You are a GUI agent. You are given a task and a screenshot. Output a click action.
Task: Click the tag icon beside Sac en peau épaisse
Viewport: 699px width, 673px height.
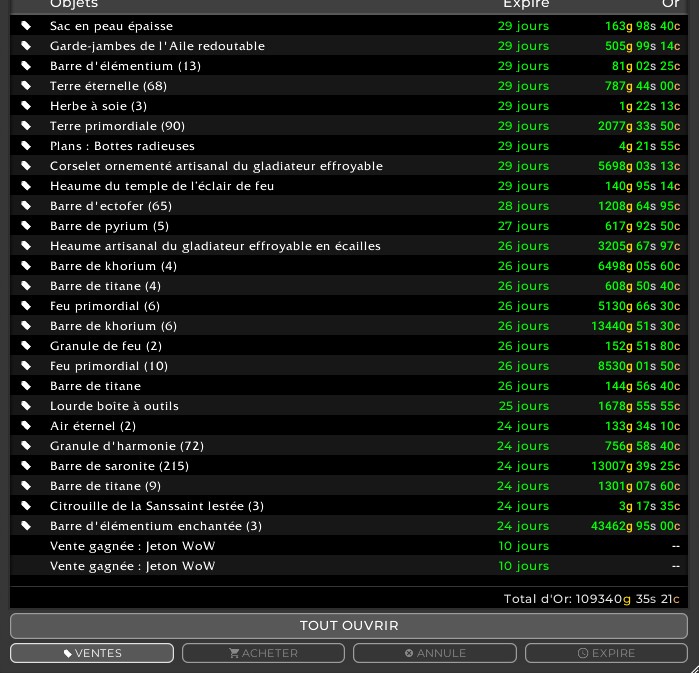point(26,26)
